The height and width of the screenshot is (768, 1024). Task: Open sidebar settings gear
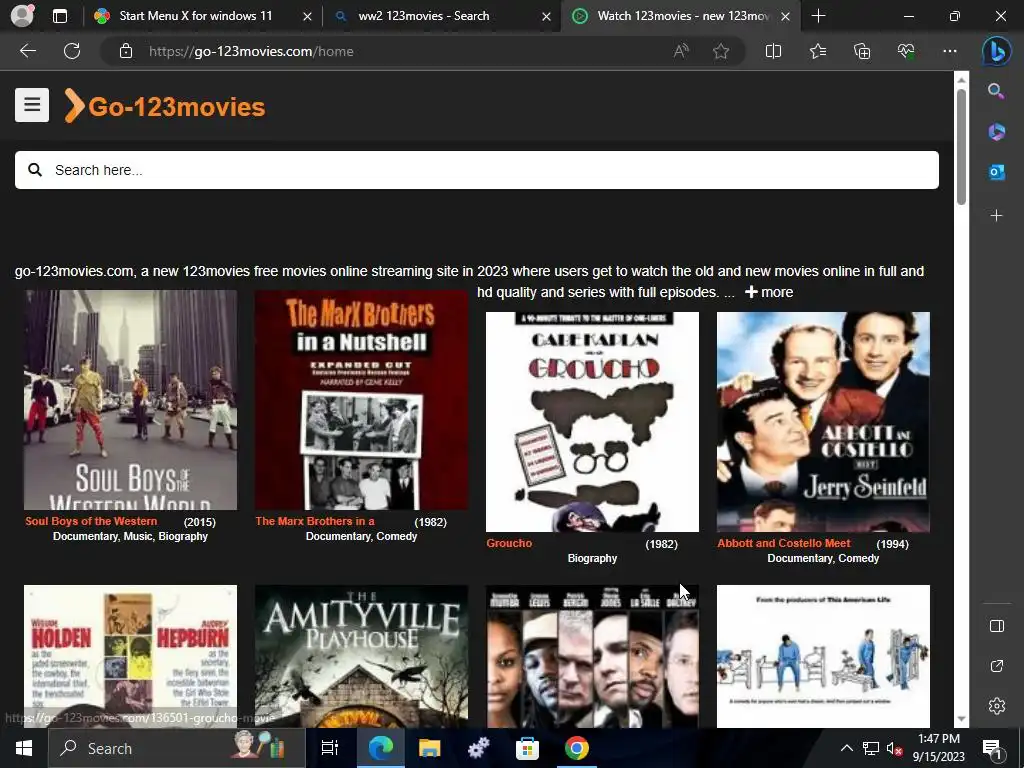tap(997, 706)
